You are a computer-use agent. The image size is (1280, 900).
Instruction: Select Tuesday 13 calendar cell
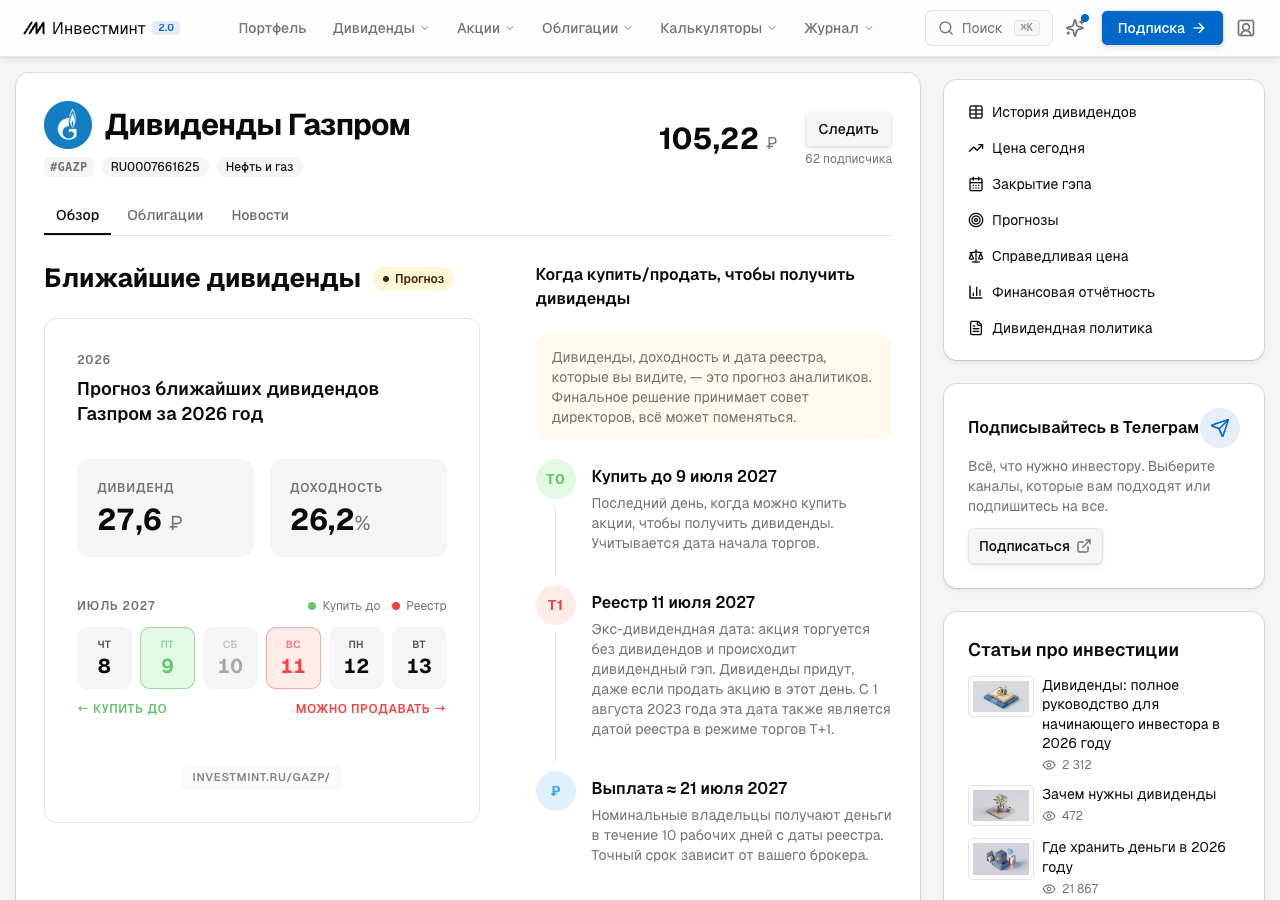pos(419,658)
